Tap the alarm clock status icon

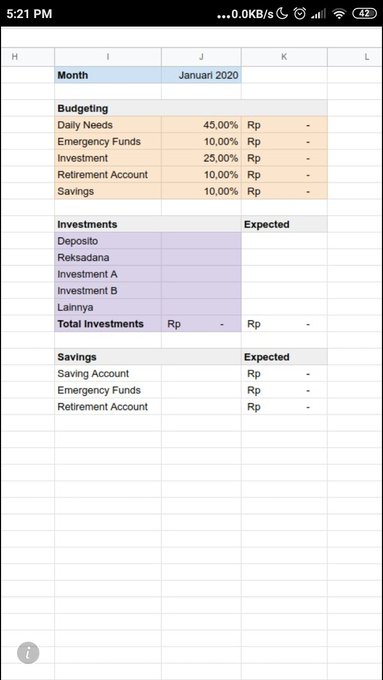pos(299,14)
